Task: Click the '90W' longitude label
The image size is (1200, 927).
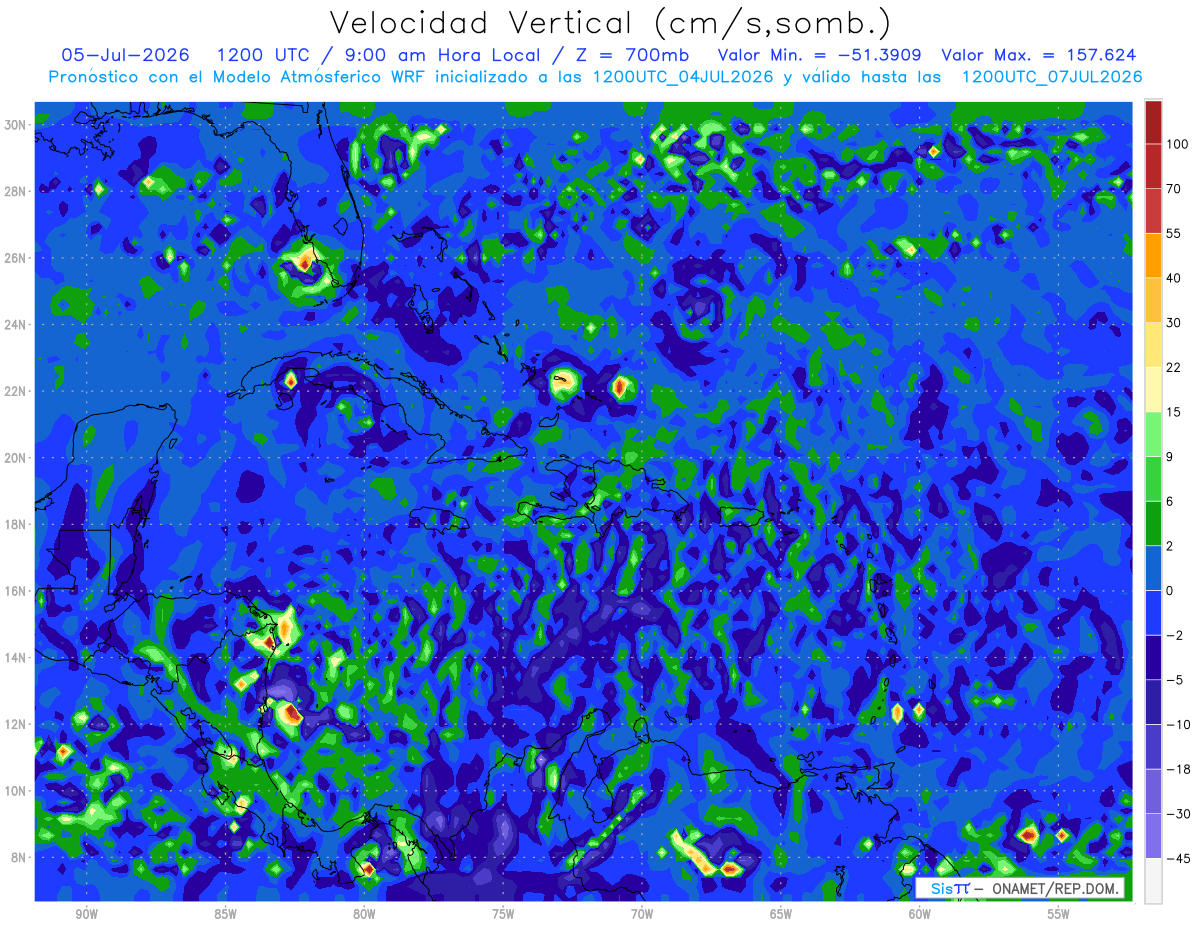Action: click(x=87, y=913)
